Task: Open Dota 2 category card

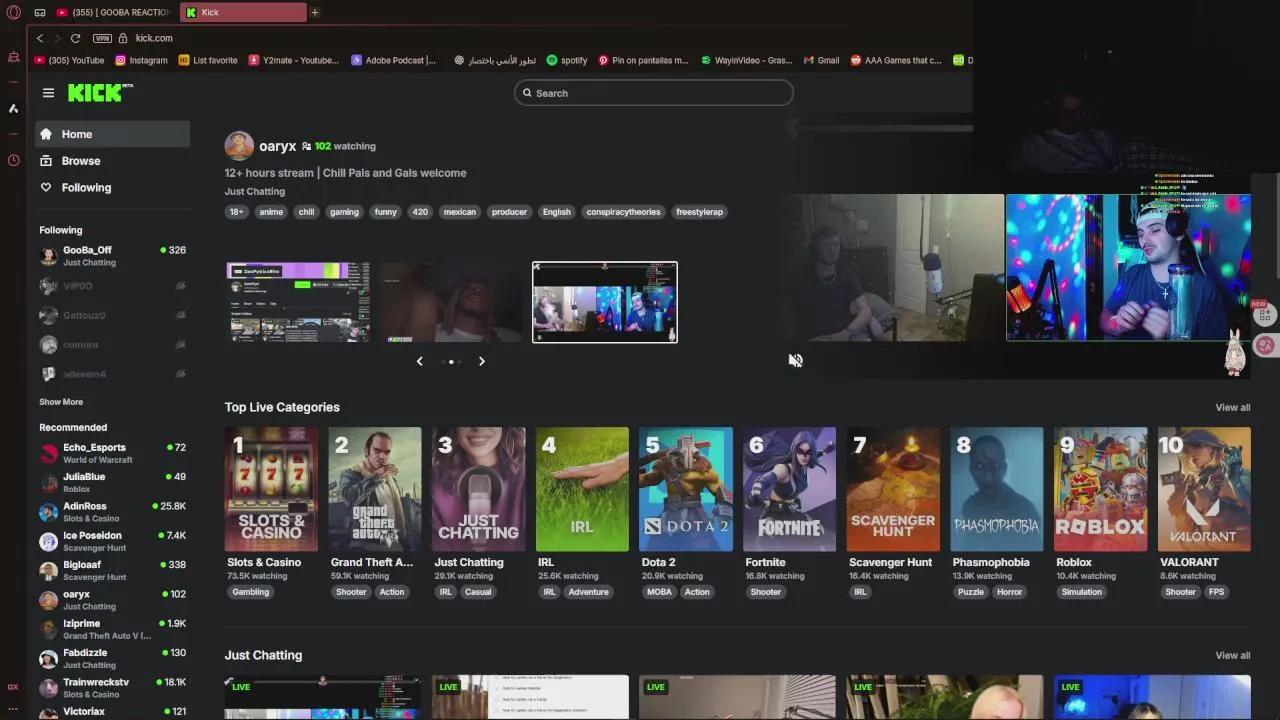Action: pos(686,489)
